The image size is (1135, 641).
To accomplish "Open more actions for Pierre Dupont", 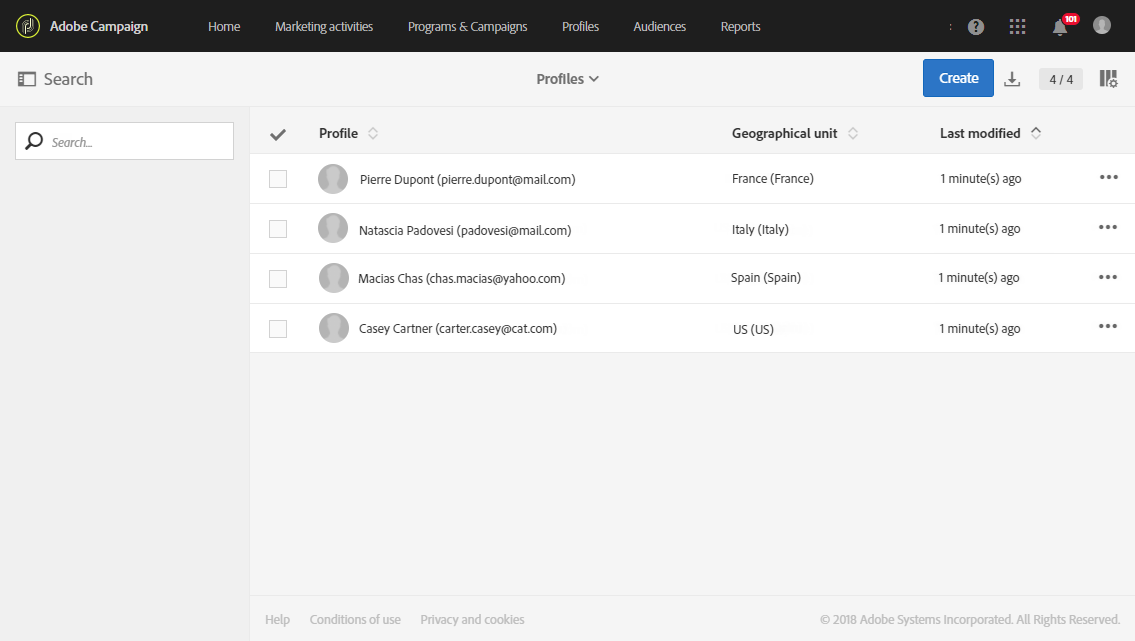I will [1108, 178].
